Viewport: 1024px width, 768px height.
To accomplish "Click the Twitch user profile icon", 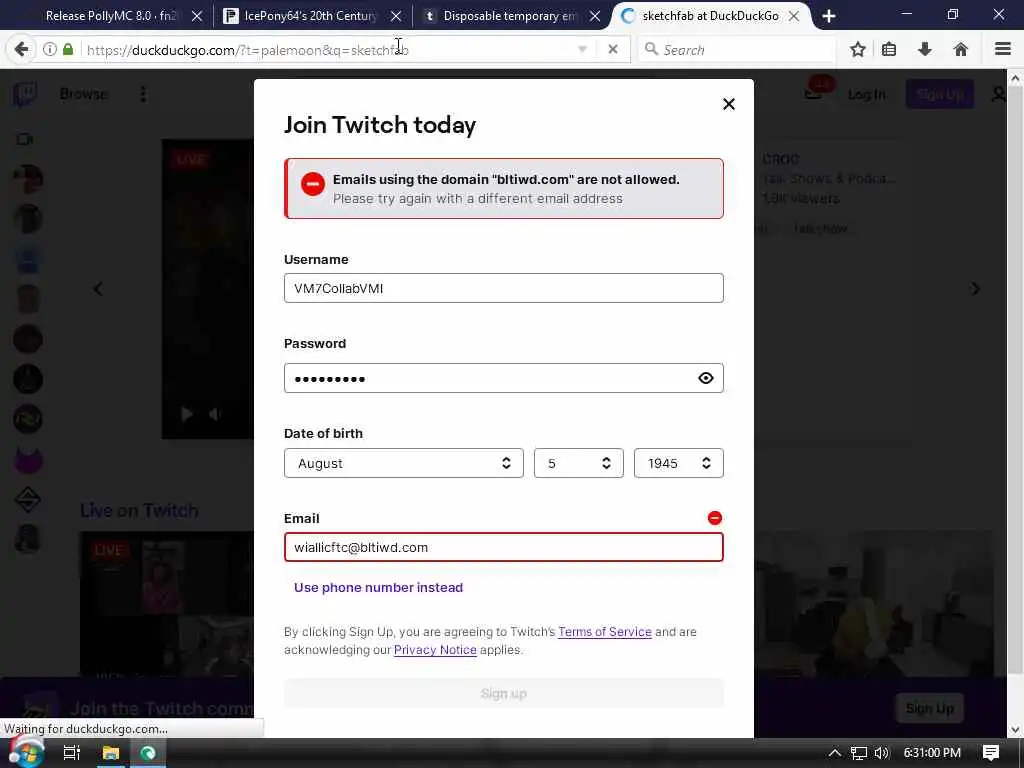I will (998, 95).
